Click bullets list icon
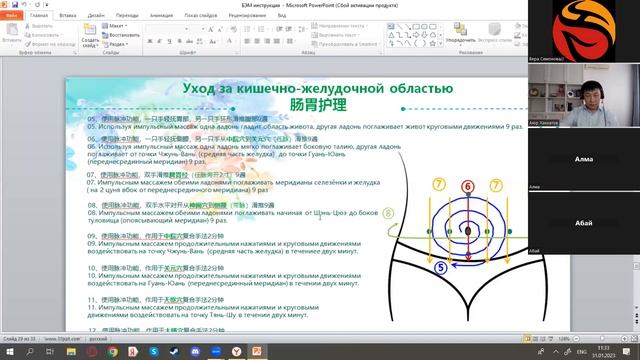Viewport: 640px width, 360px height. pos(248,29)
